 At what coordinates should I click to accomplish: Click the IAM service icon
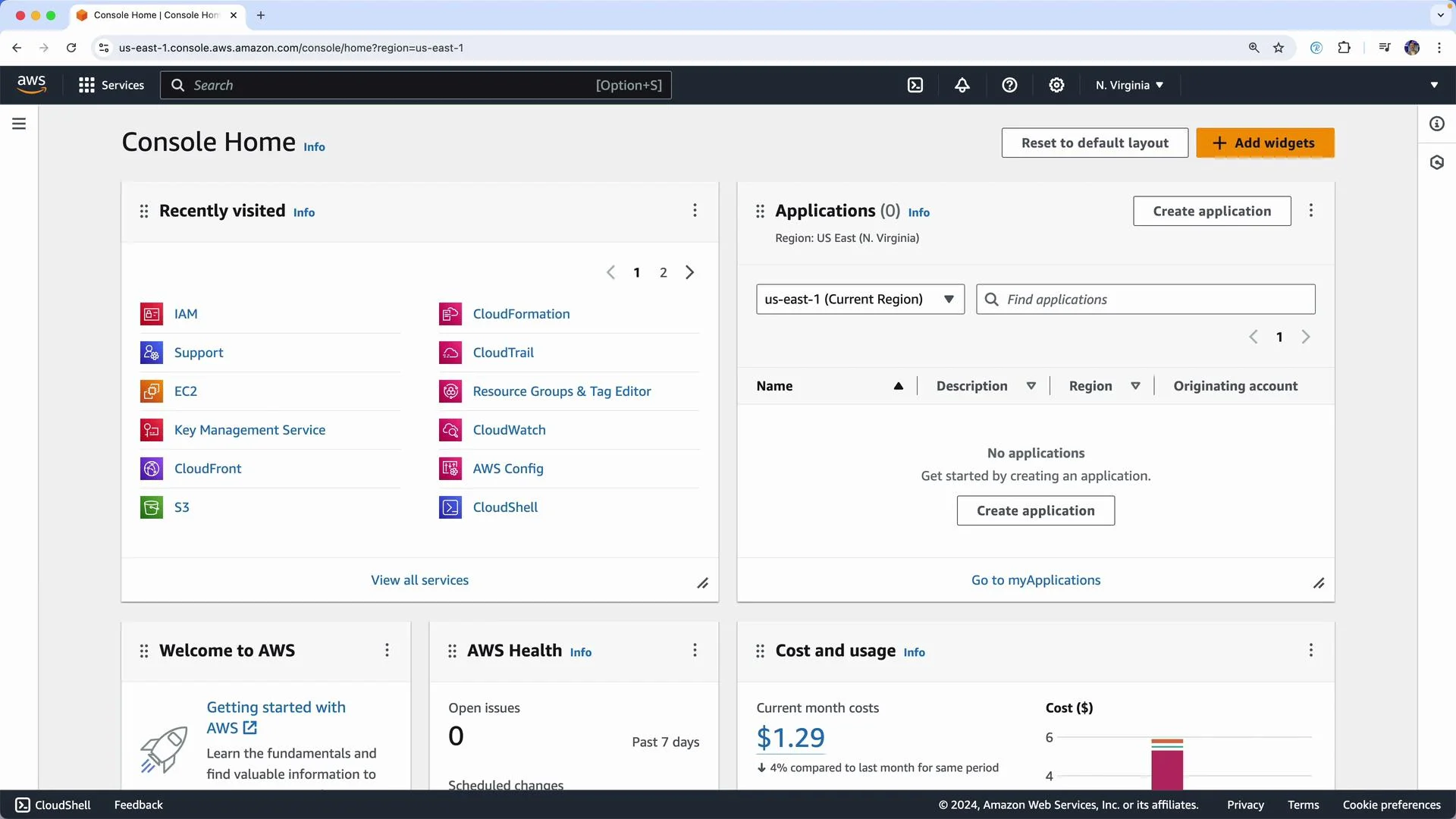[x=152, y=314]
